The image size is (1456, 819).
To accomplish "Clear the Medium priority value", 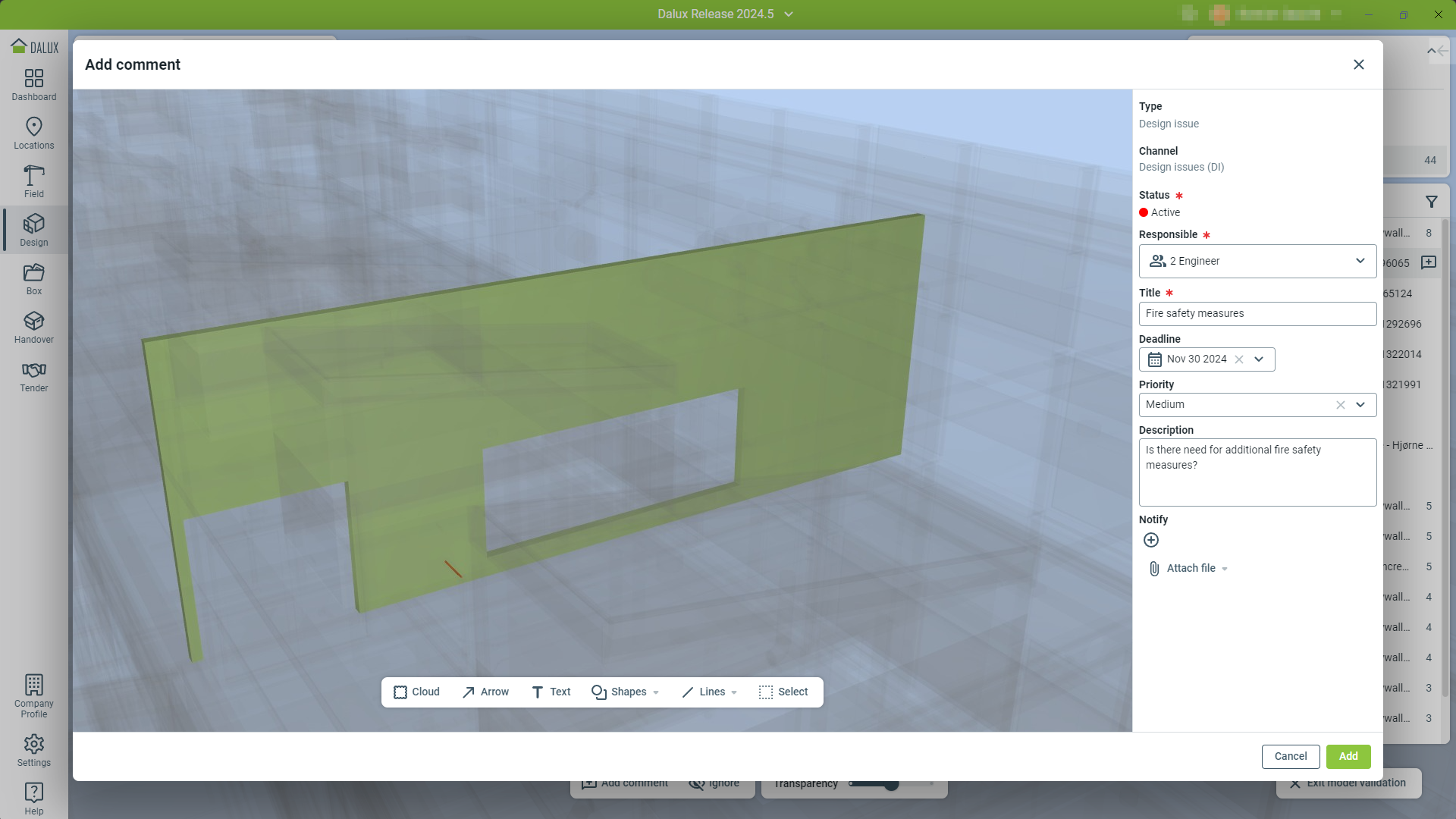I will [1340, 405].
